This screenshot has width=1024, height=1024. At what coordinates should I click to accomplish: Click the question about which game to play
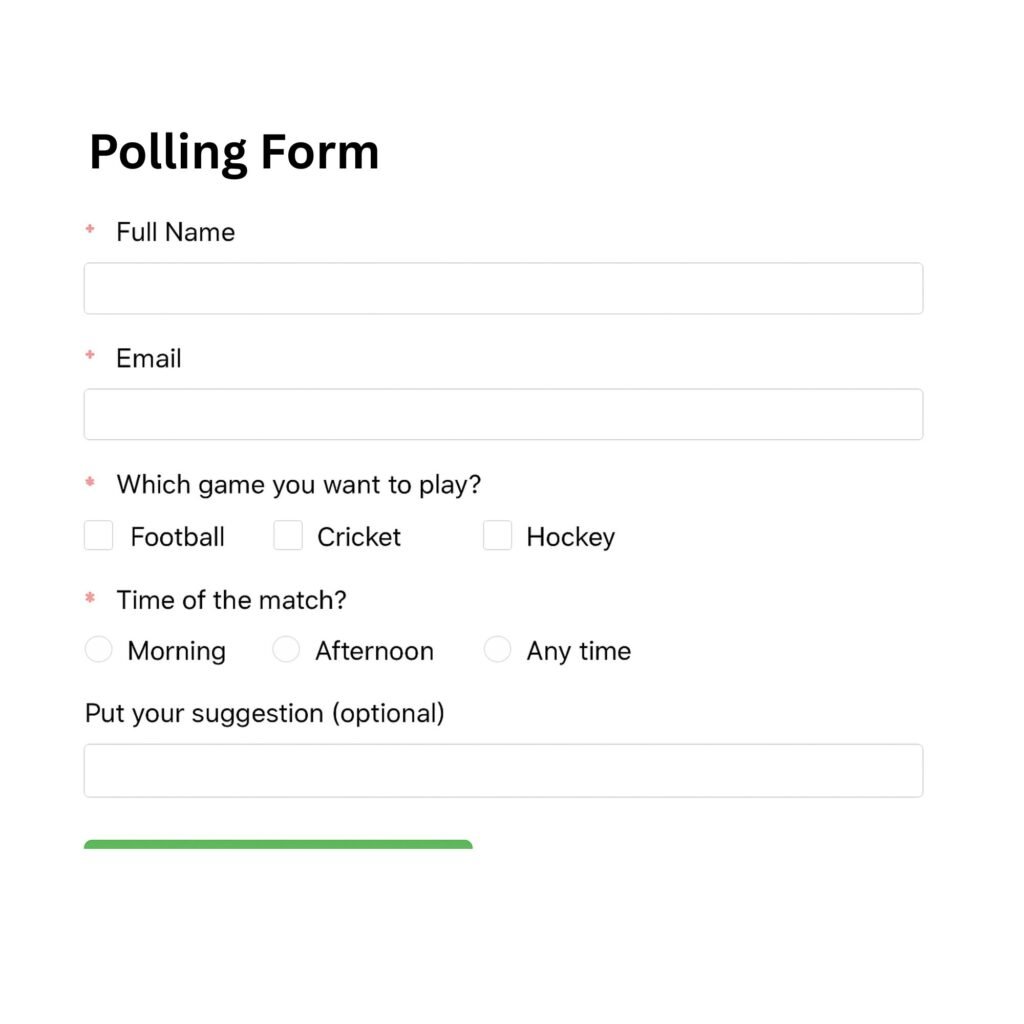pos(298,485)
